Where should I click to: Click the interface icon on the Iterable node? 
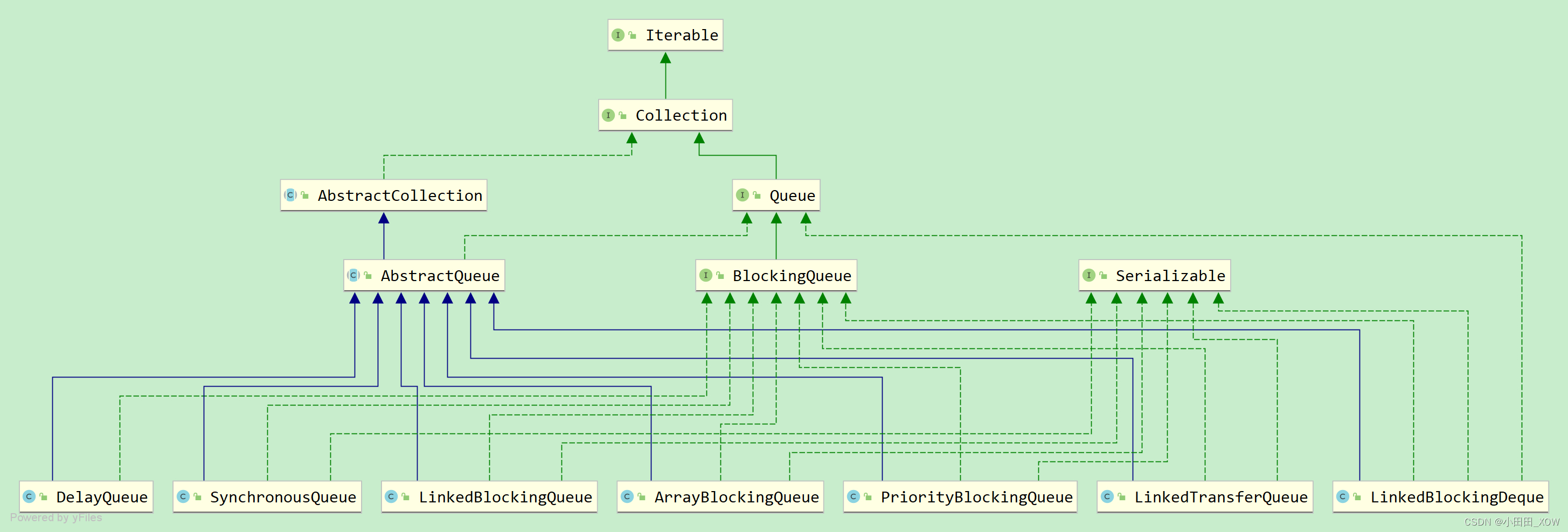pyautogui.click(x=619, y=34)
